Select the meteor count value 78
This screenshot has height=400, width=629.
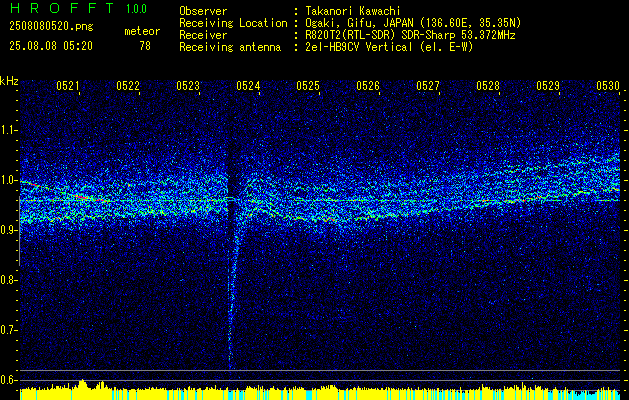point(145,46)
